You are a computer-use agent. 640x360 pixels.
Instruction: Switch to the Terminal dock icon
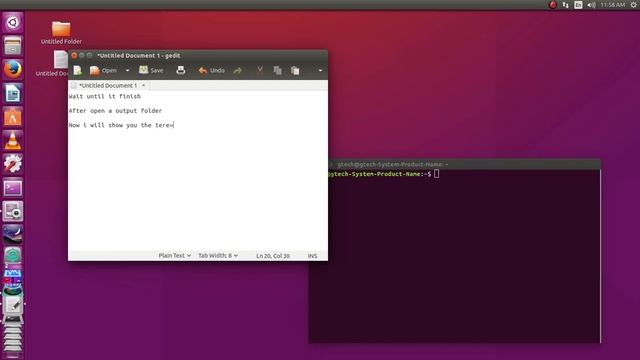tap(13, 188)
